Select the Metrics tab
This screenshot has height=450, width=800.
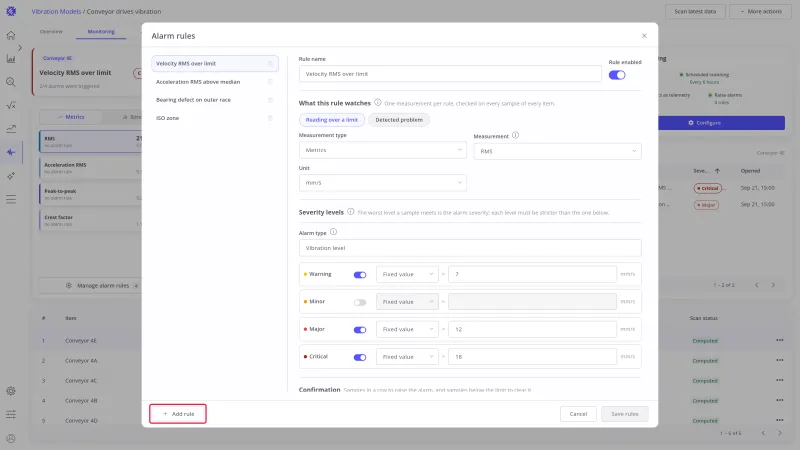coord(71,117)
